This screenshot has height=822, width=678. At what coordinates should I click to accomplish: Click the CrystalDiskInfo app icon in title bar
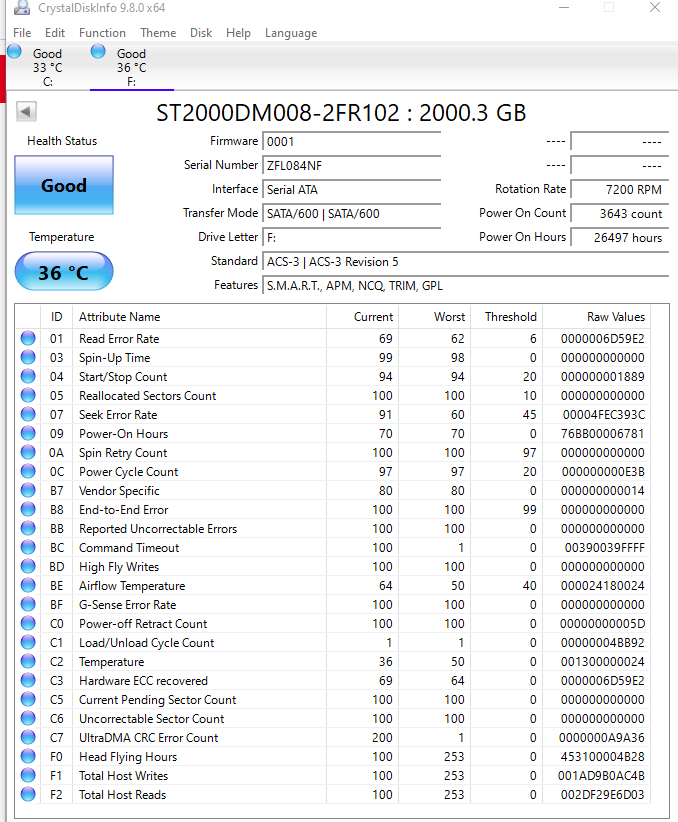point(21,7)
